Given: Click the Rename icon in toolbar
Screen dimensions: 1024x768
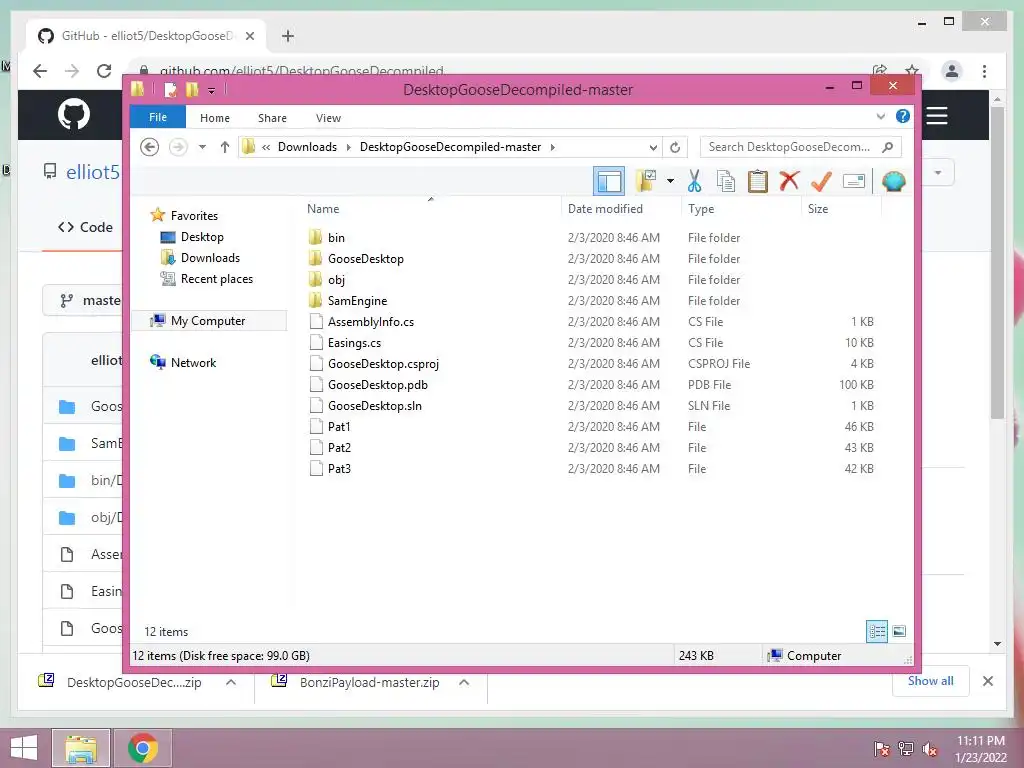Looking at the screenshot, I should [854, 181].
